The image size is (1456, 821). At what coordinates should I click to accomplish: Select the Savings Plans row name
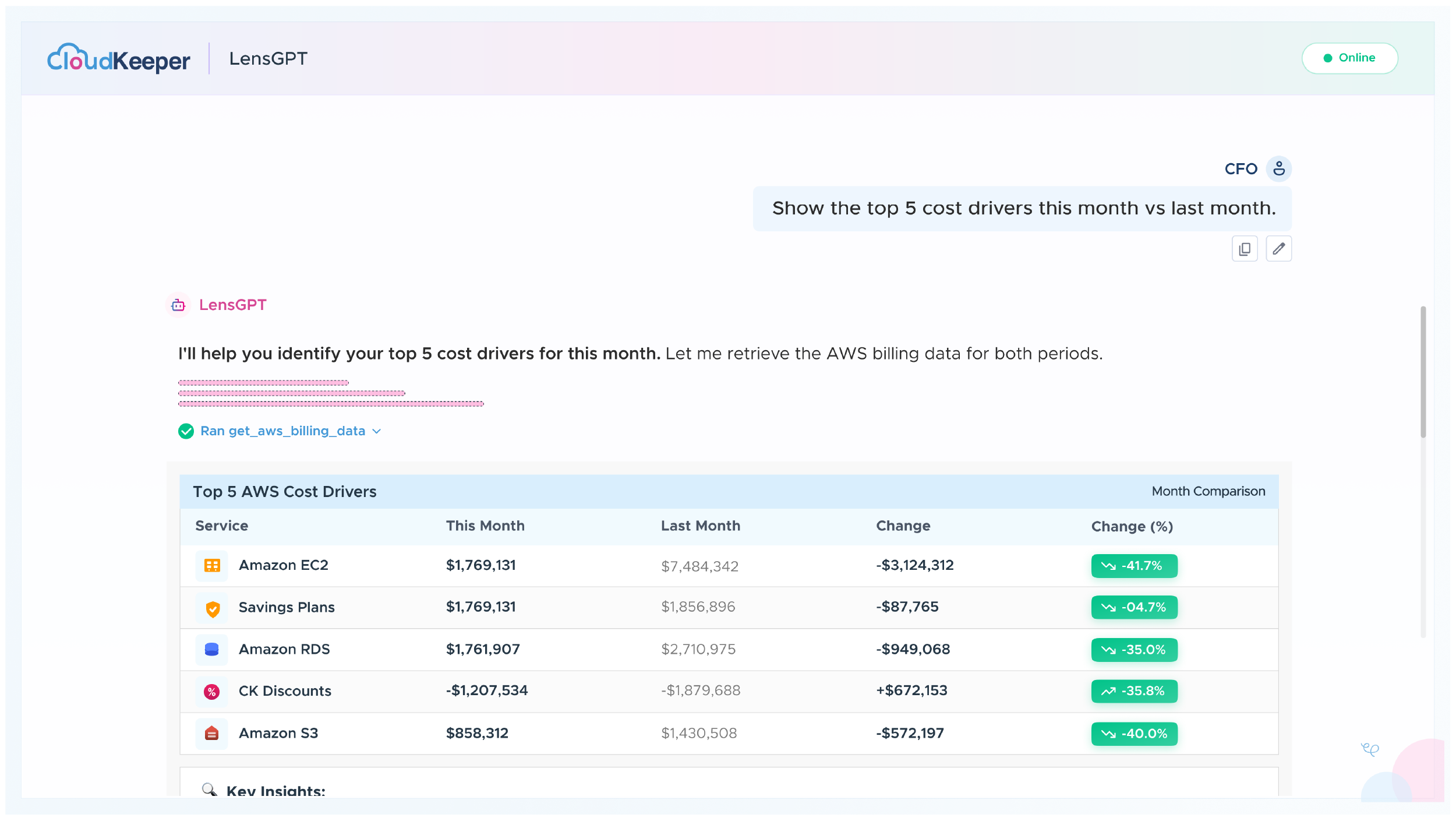tap(287, 607)
